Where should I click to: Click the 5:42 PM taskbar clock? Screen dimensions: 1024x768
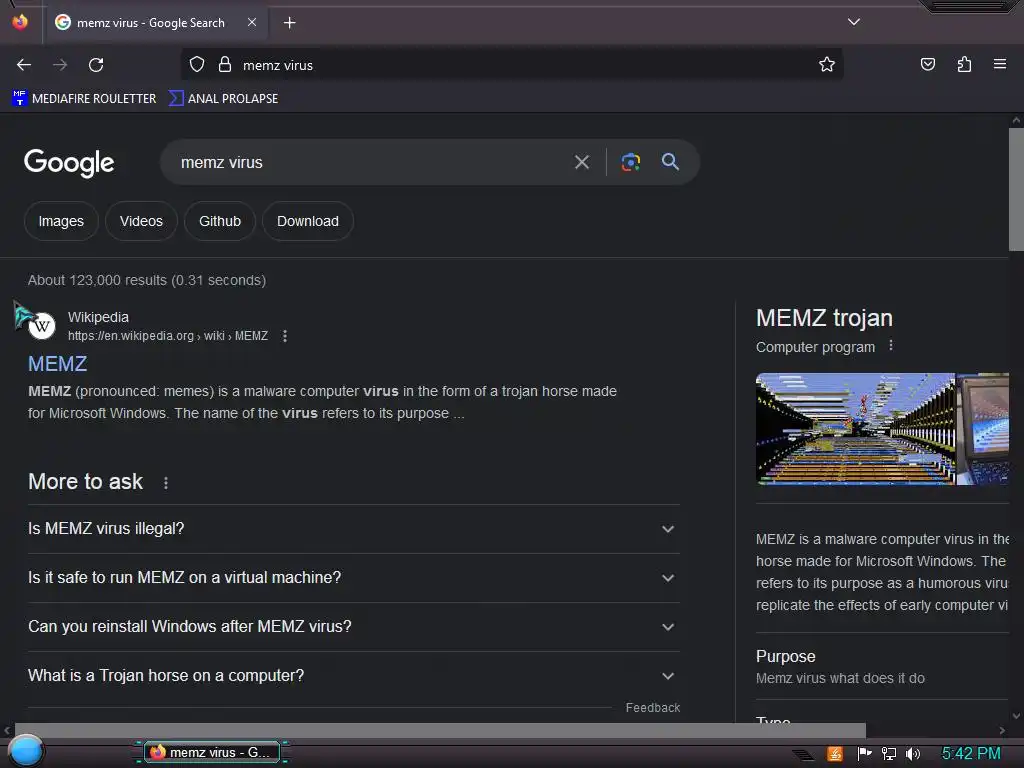[x=971, y=754]
